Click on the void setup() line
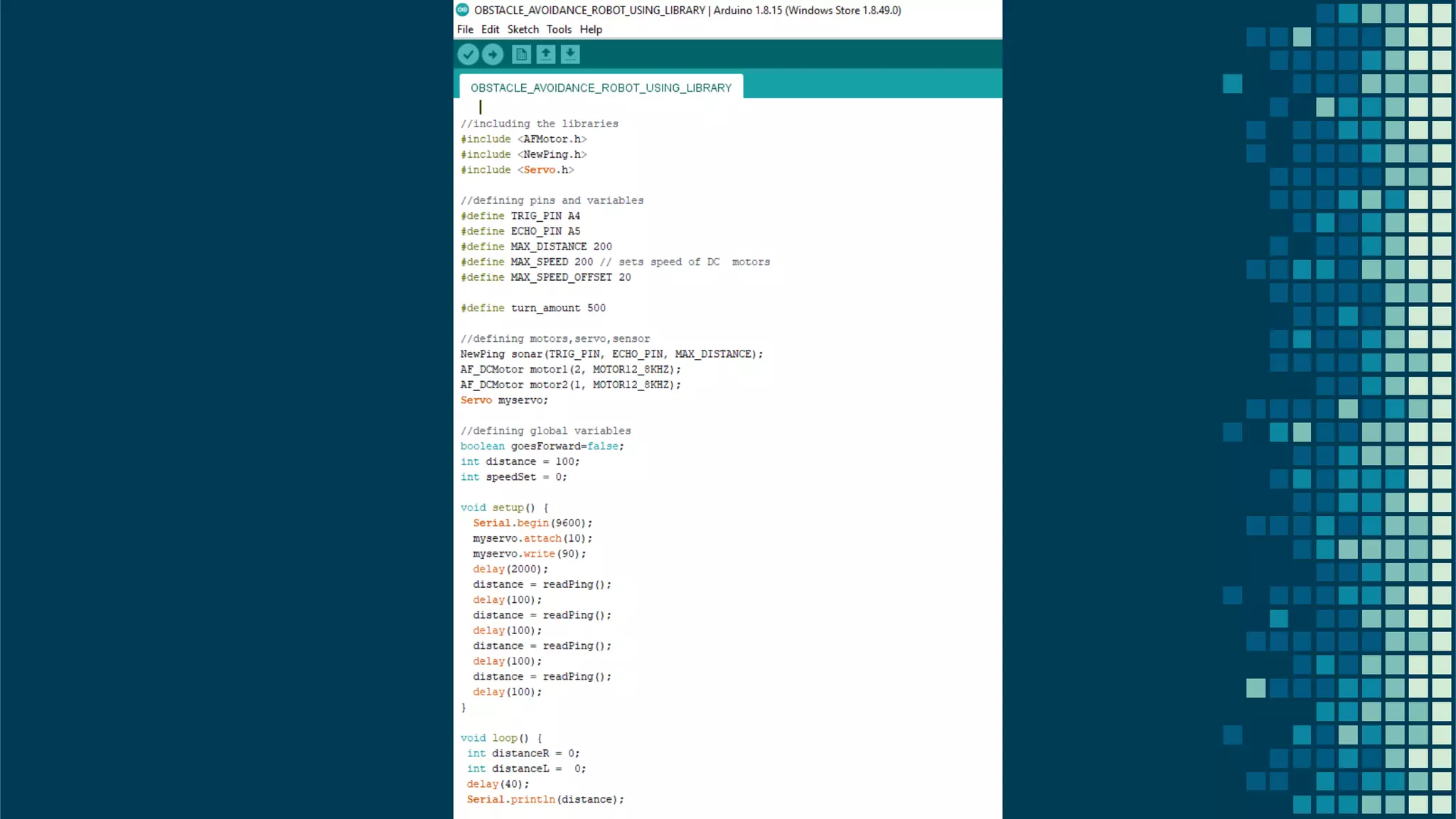The width and height of the screenshot is (1456, 819). 504,508
